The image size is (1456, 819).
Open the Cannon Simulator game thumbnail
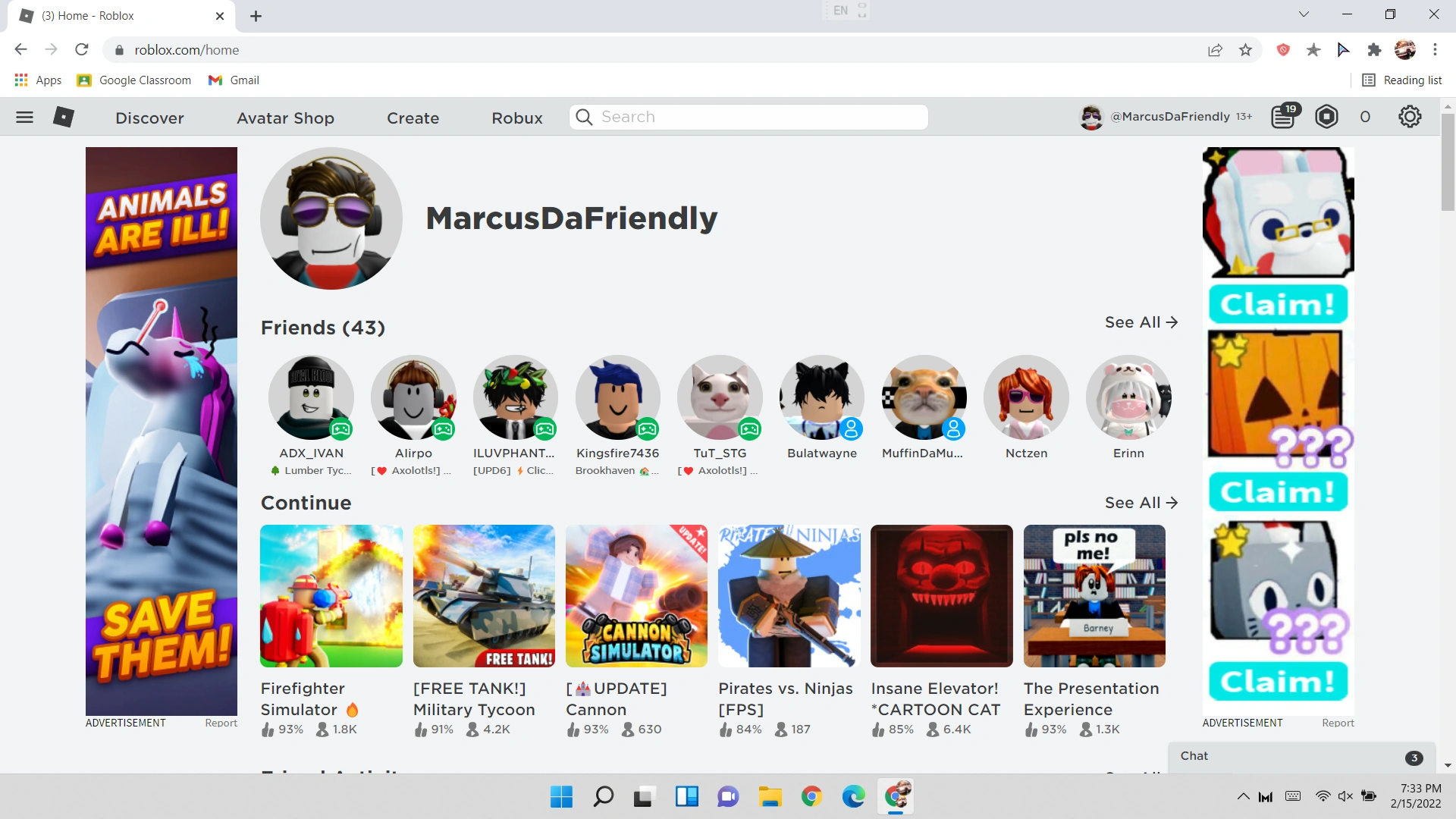(636, 596)
